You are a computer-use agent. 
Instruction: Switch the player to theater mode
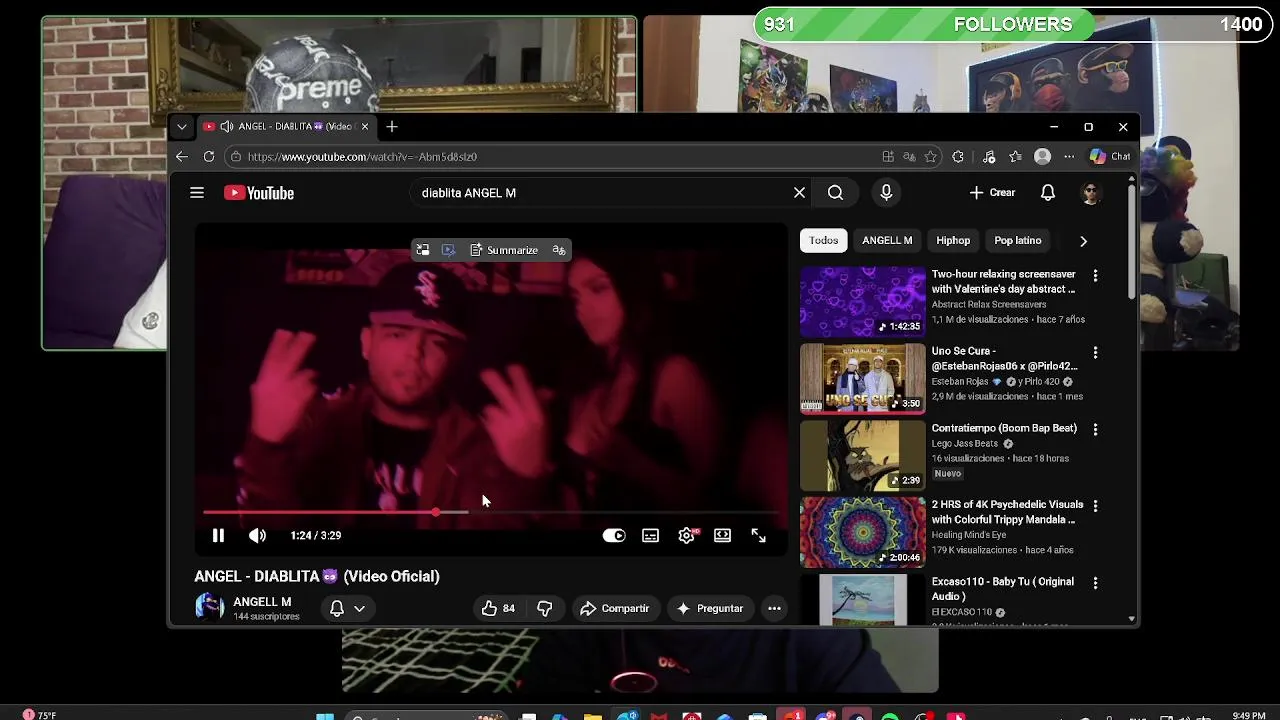tap(722, 536)
